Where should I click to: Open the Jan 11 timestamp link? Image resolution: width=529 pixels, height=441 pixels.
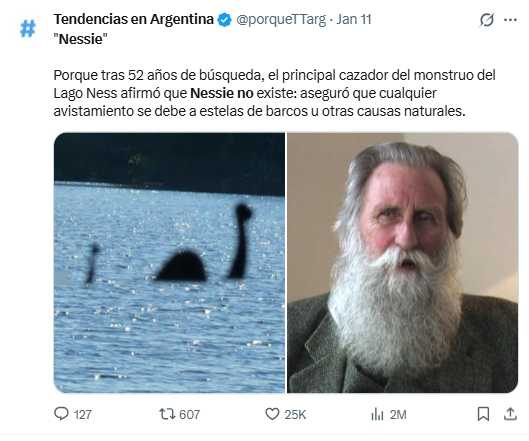pos(354,19)
